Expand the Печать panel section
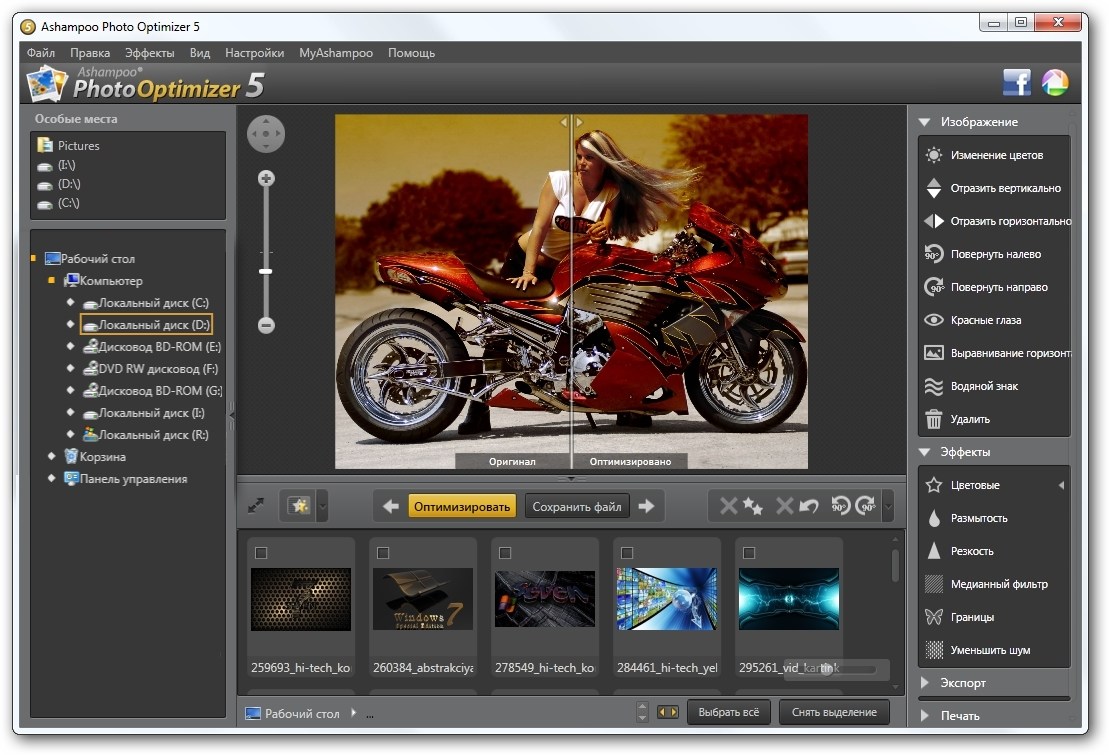Image resolution: width=1109 pixels, height=755 pixels. point(960,716)
